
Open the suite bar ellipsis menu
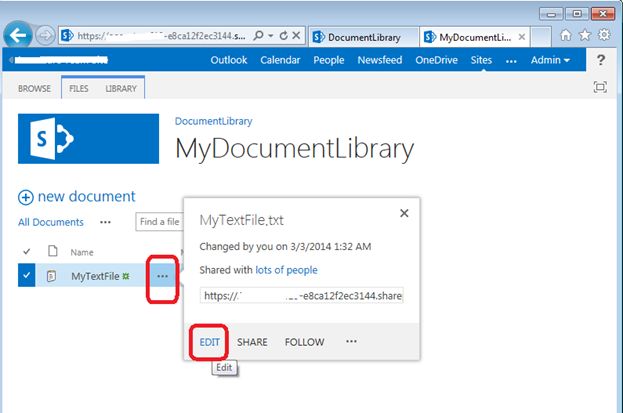pos(511,61)
